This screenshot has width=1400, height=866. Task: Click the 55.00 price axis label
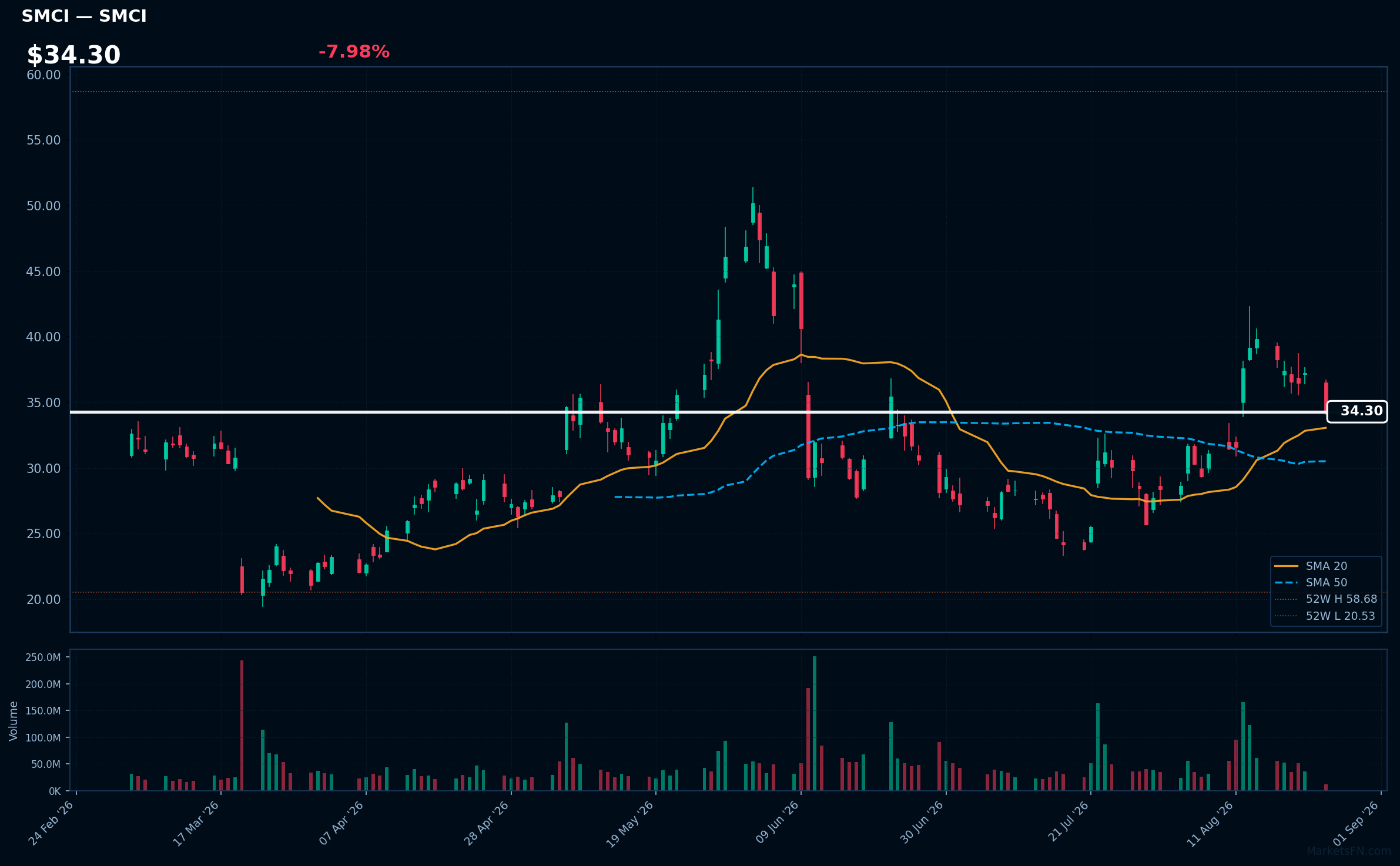pyautogui.click(x=43, y=140)
